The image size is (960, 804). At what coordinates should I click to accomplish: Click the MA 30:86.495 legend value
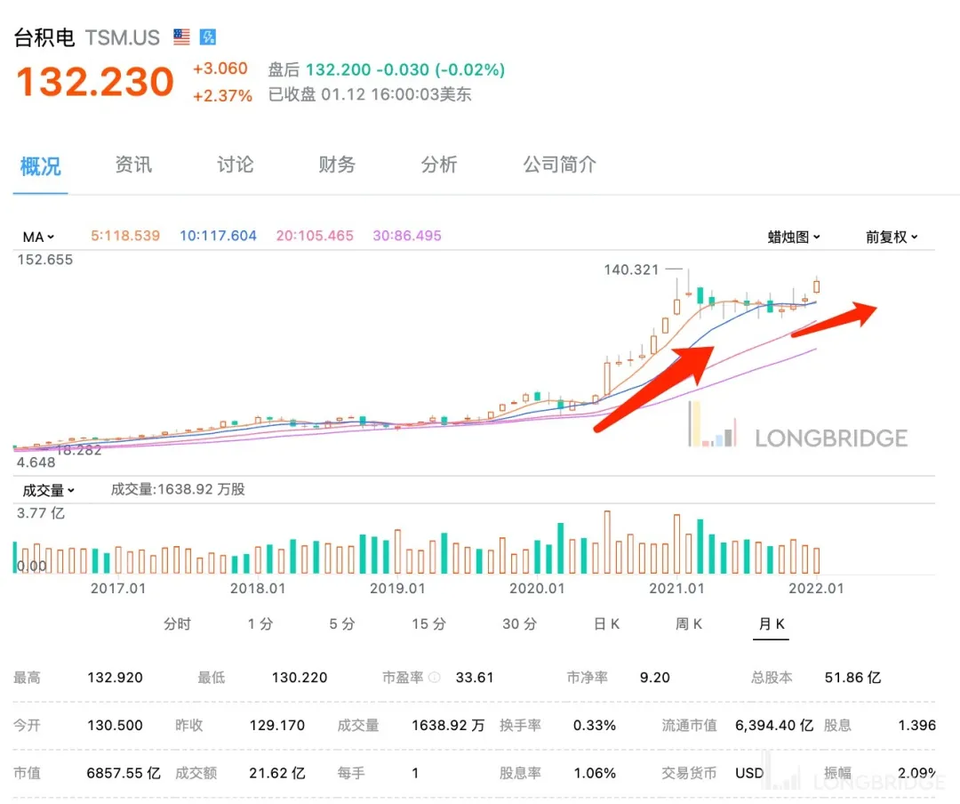(407, 236)
